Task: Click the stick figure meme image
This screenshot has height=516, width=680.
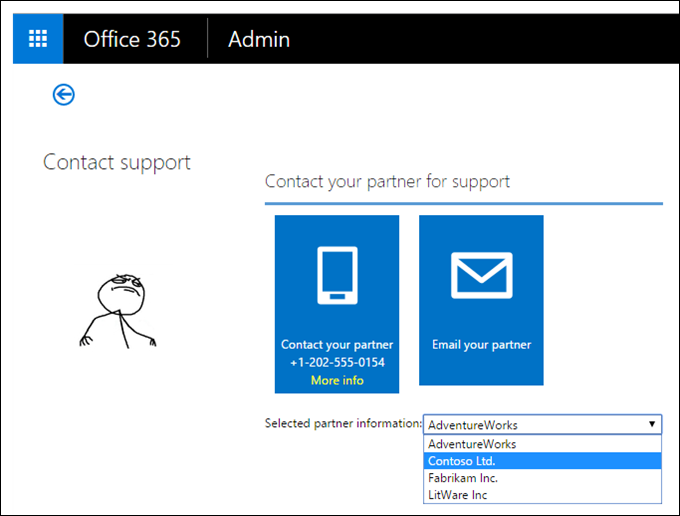Action: pyautogui.click(x=119, y=308)
